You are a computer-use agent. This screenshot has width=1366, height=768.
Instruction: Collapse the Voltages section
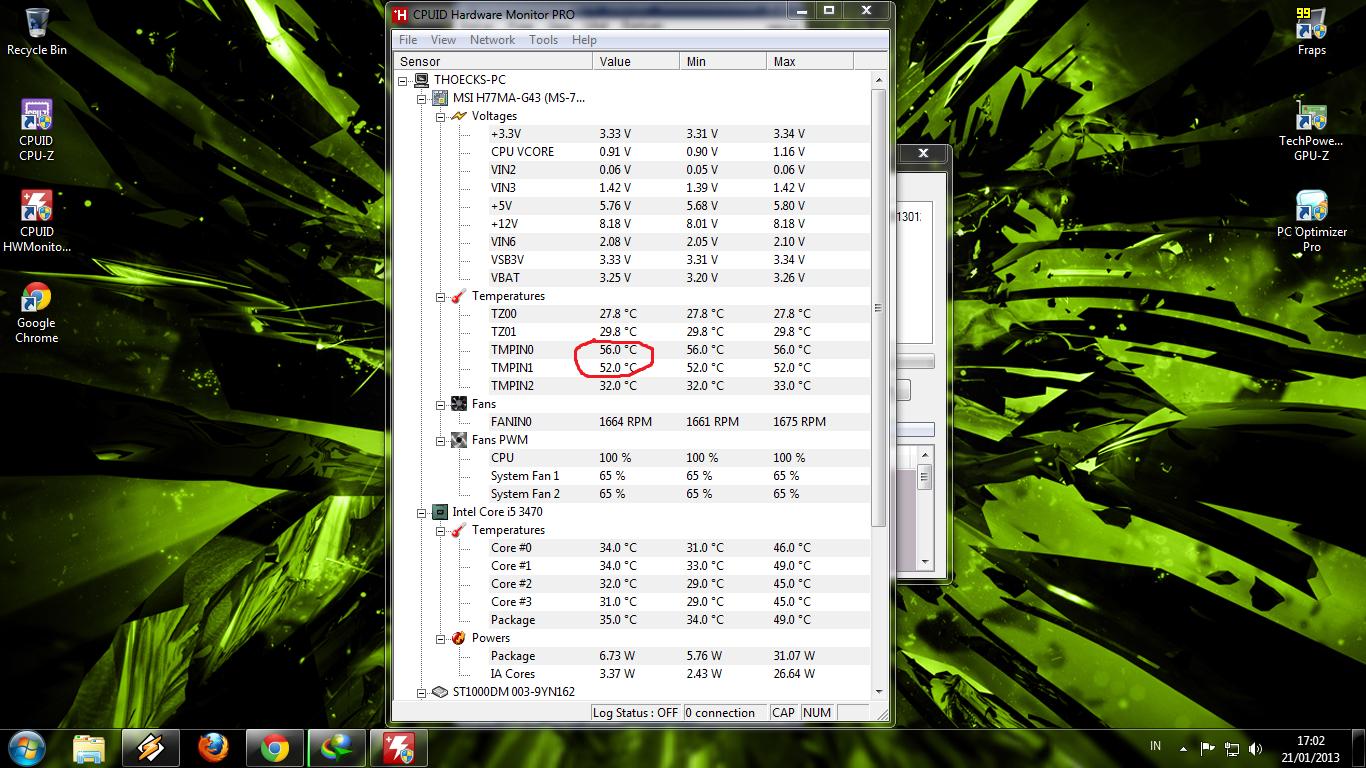point(440,116)
